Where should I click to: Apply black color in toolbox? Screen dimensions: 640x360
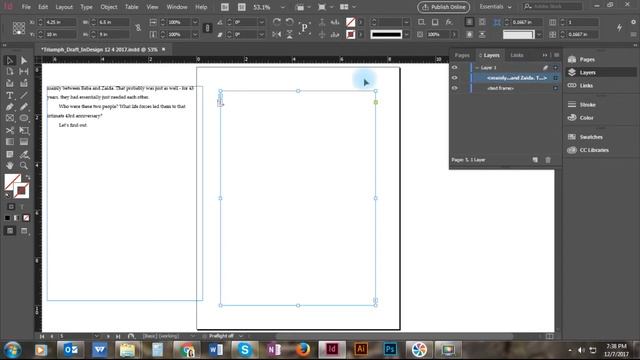[7, 218]
